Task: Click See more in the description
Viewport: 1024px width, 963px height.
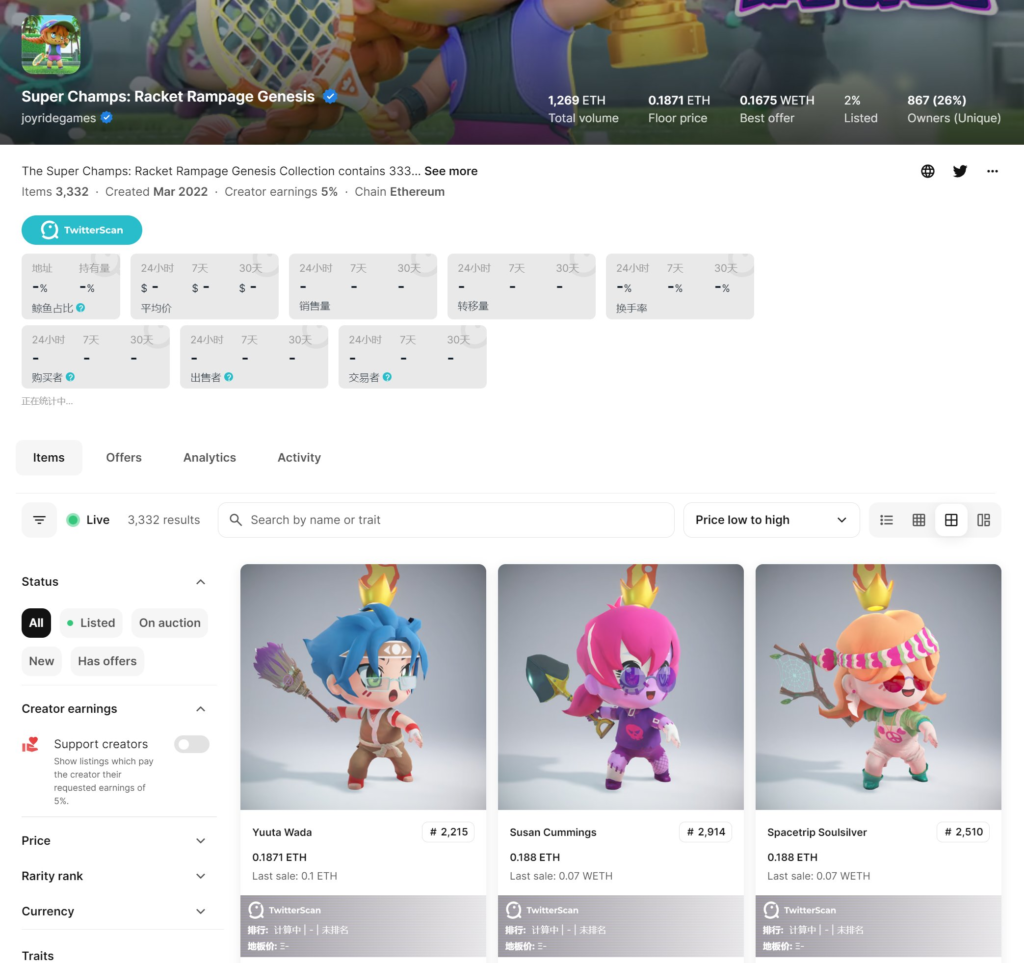Action: tap(451, 171)
